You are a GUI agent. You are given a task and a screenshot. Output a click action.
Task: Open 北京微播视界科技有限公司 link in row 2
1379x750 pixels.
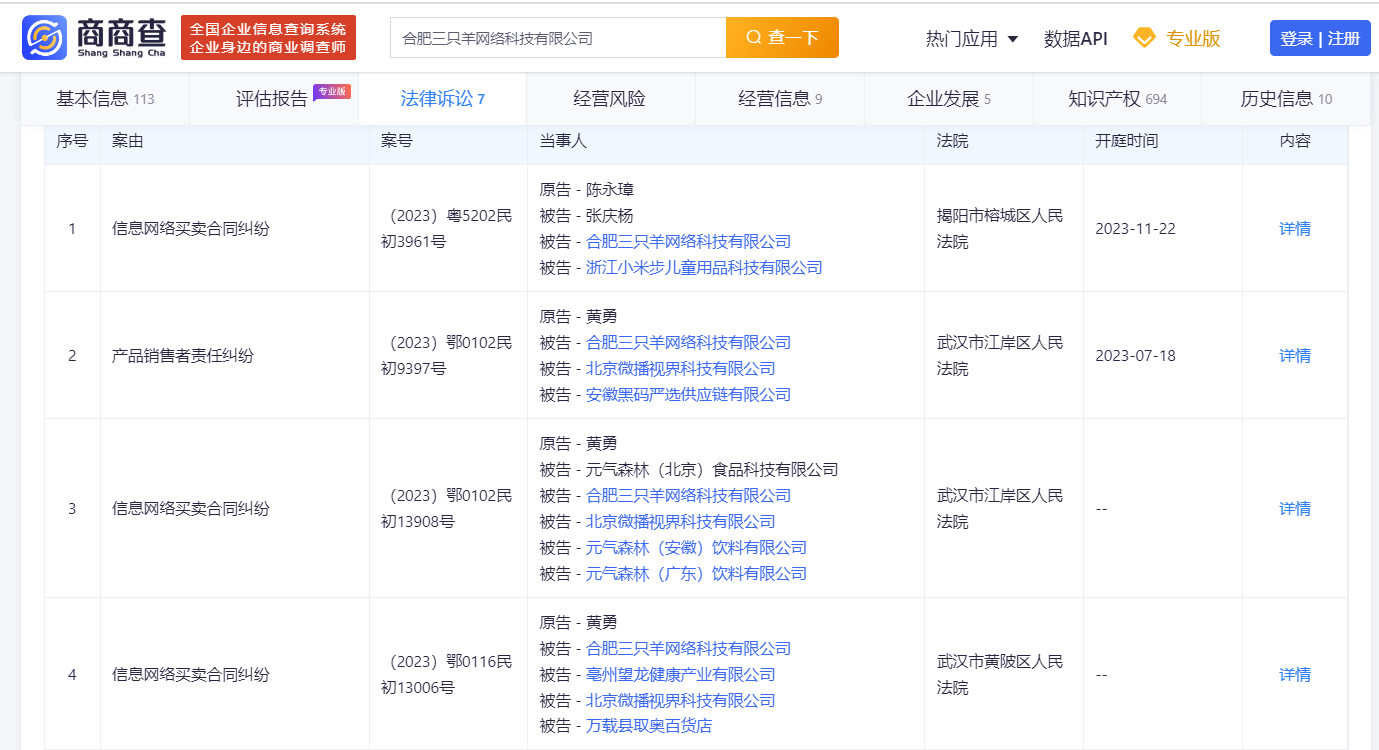click(680, 368)
